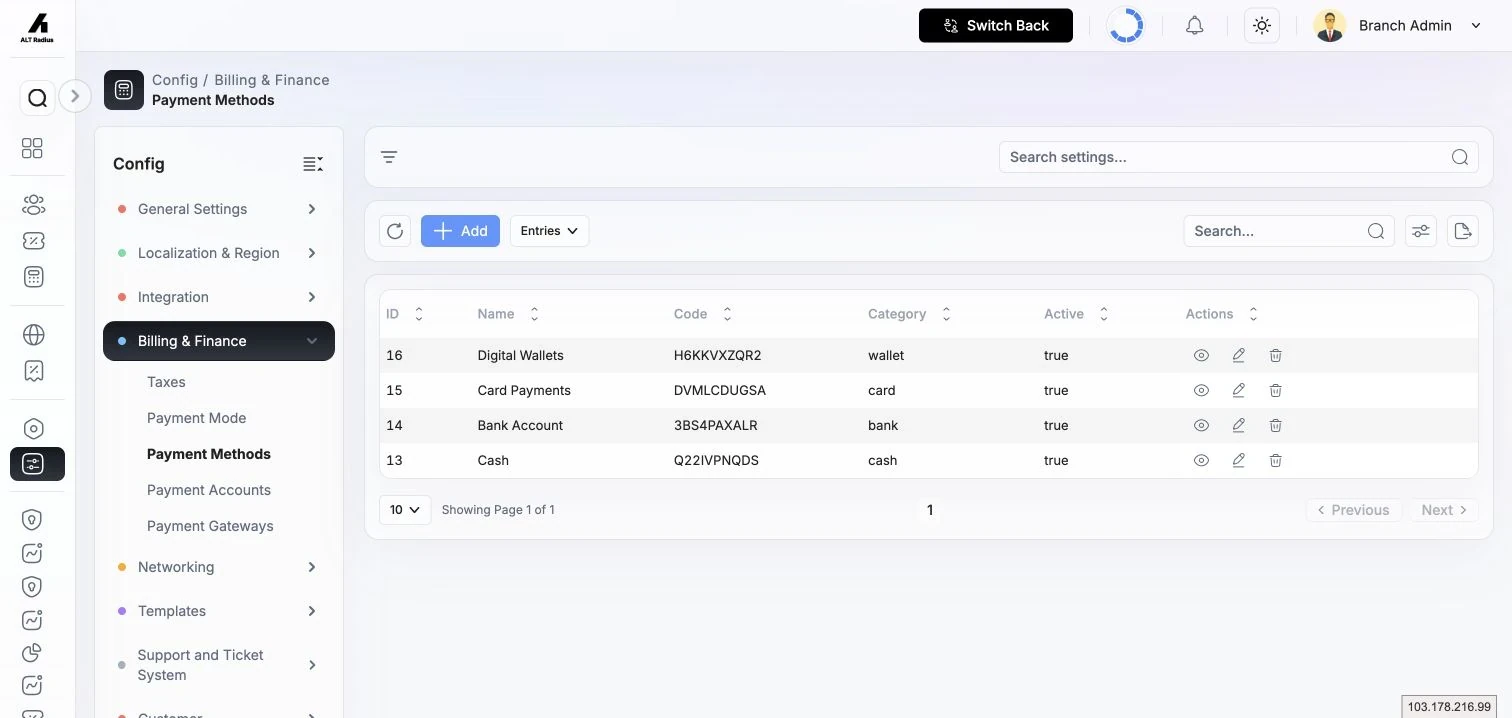Click the Config breadcrumb link
The height and width of the screenshot is (718, 1512).
click(x=175, y=80)
